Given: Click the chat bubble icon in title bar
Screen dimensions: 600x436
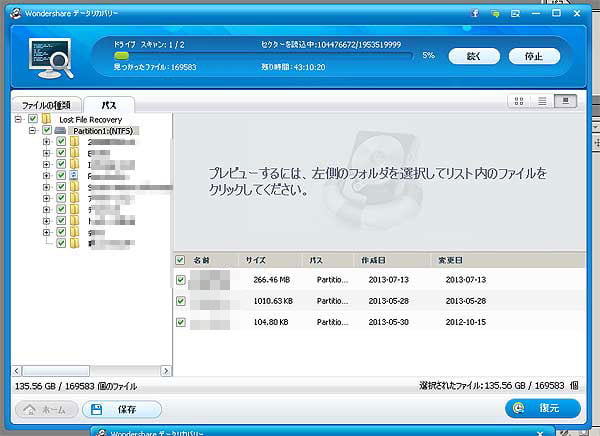Looking at the screenshot, I should pos(496,13).
